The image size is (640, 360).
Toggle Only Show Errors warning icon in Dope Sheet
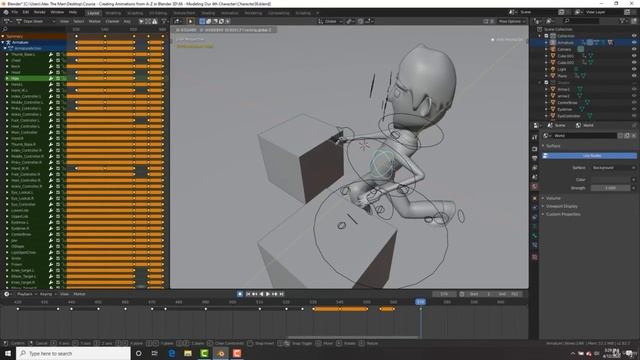(x=155, y=21)
